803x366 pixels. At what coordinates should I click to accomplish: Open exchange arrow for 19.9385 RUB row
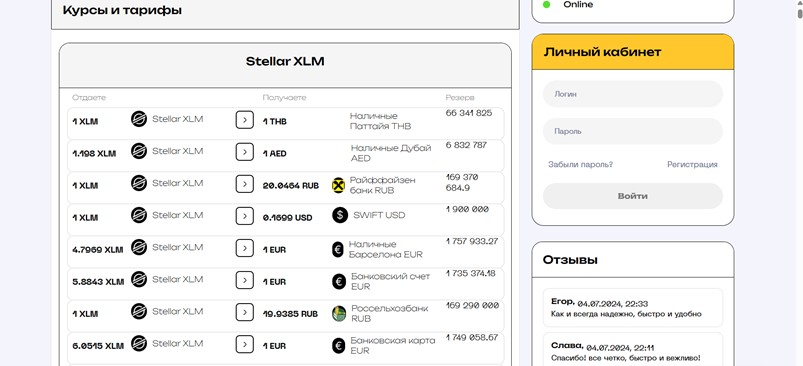coord(245,312)
